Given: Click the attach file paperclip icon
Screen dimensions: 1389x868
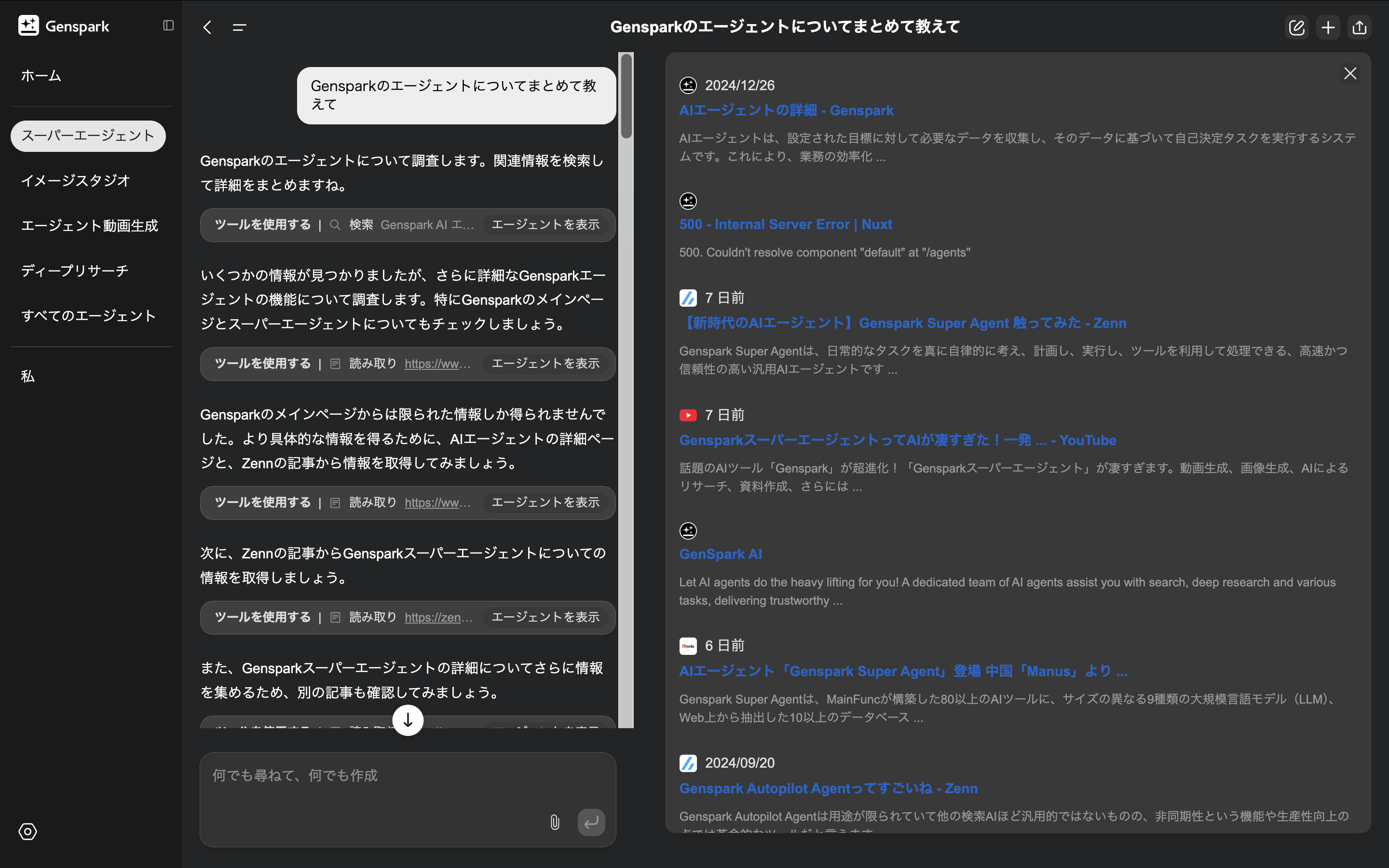Looking at the screenshot, I should [x=555, y=822].
